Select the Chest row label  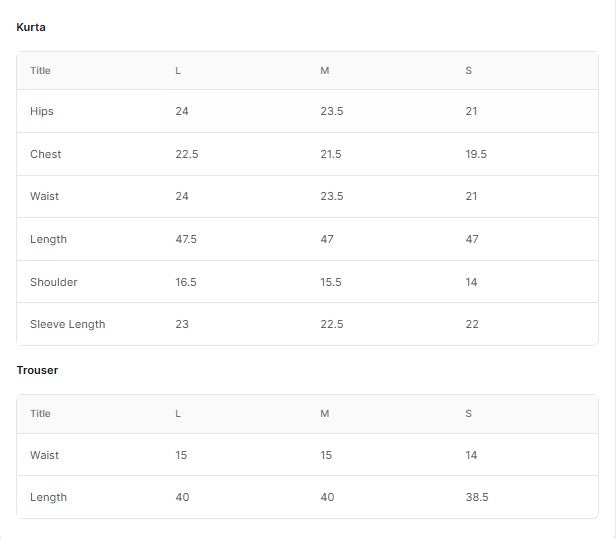[45, 154]
